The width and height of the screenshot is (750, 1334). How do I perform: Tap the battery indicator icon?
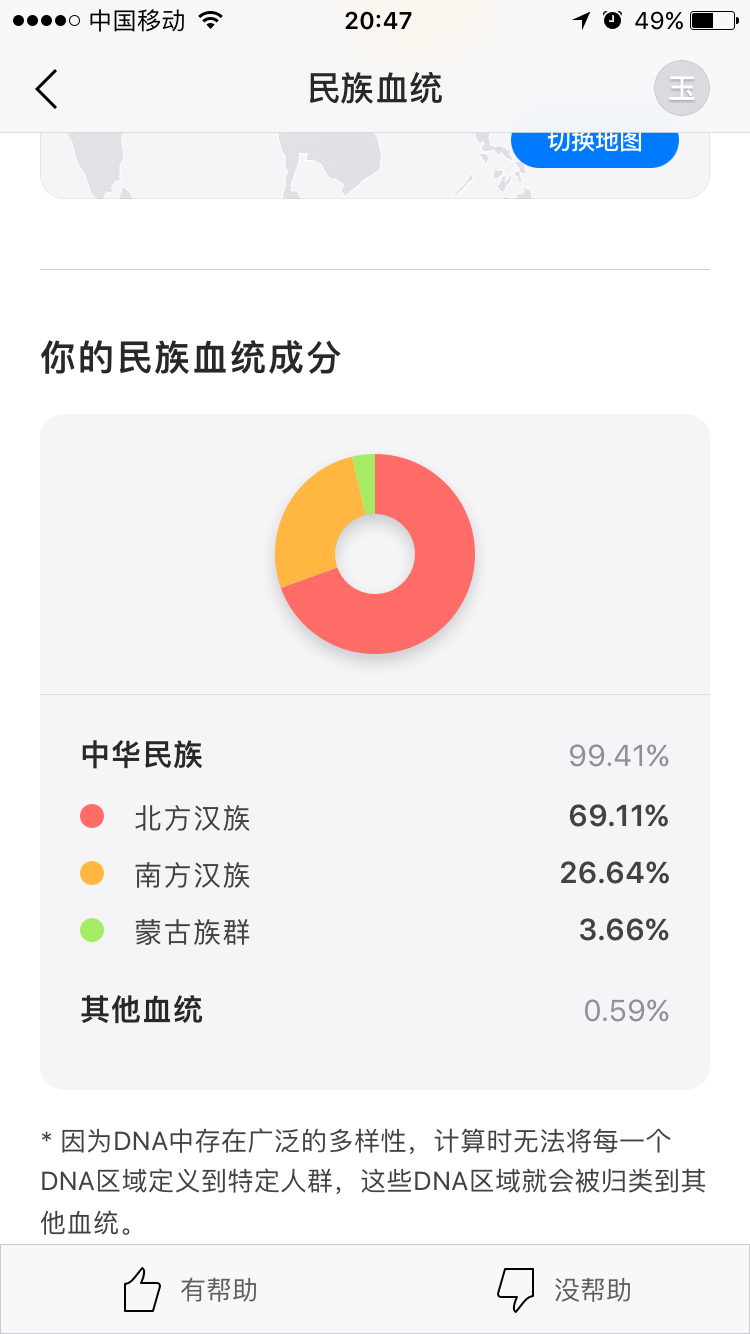click(714, 21)
